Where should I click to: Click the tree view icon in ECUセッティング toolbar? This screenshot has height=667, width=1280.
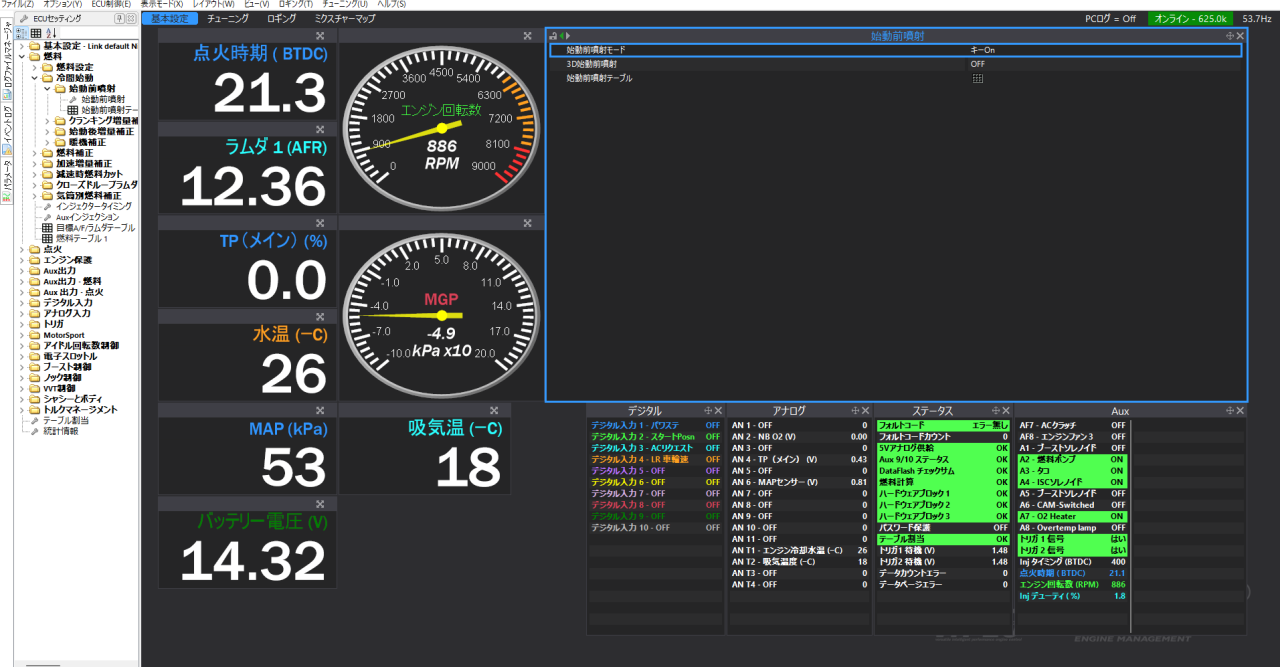click(x=22, y=33)
